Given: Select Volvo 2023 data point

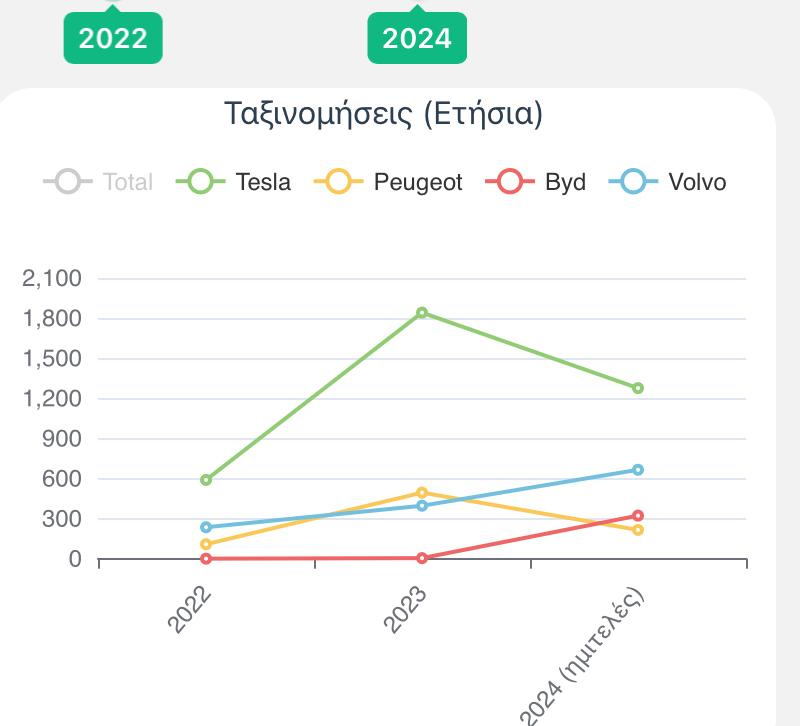Looking at the screenshot, I should click(x=422, y=506).
